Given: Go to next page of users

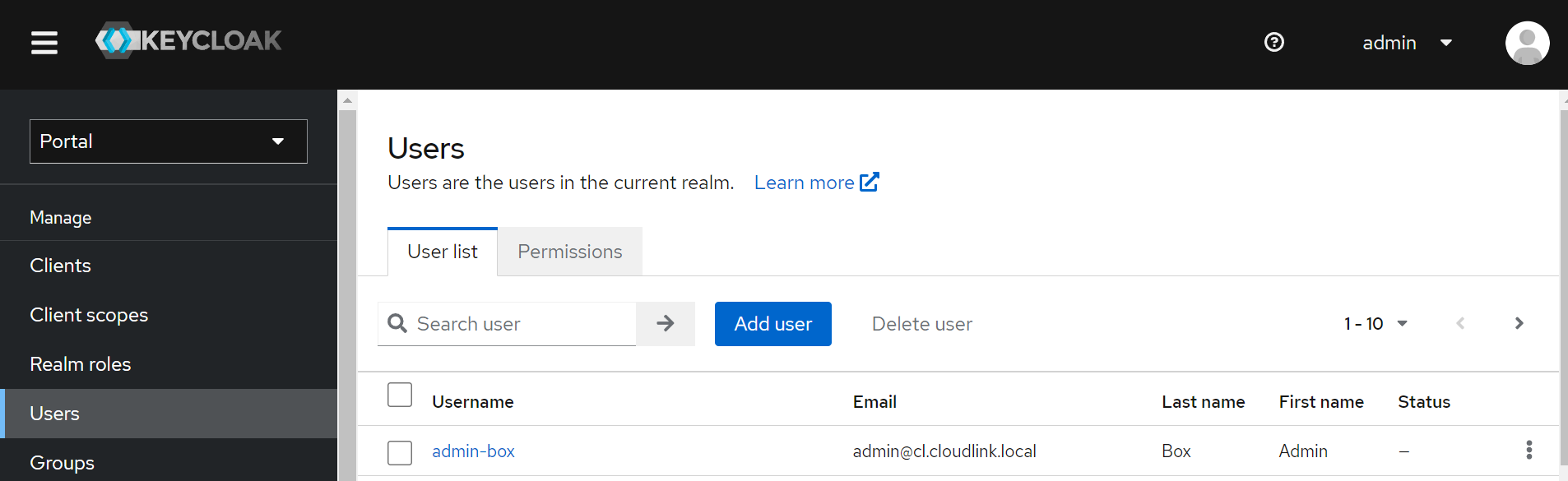Looking at the screenshot, I should tap(1519, 323).
